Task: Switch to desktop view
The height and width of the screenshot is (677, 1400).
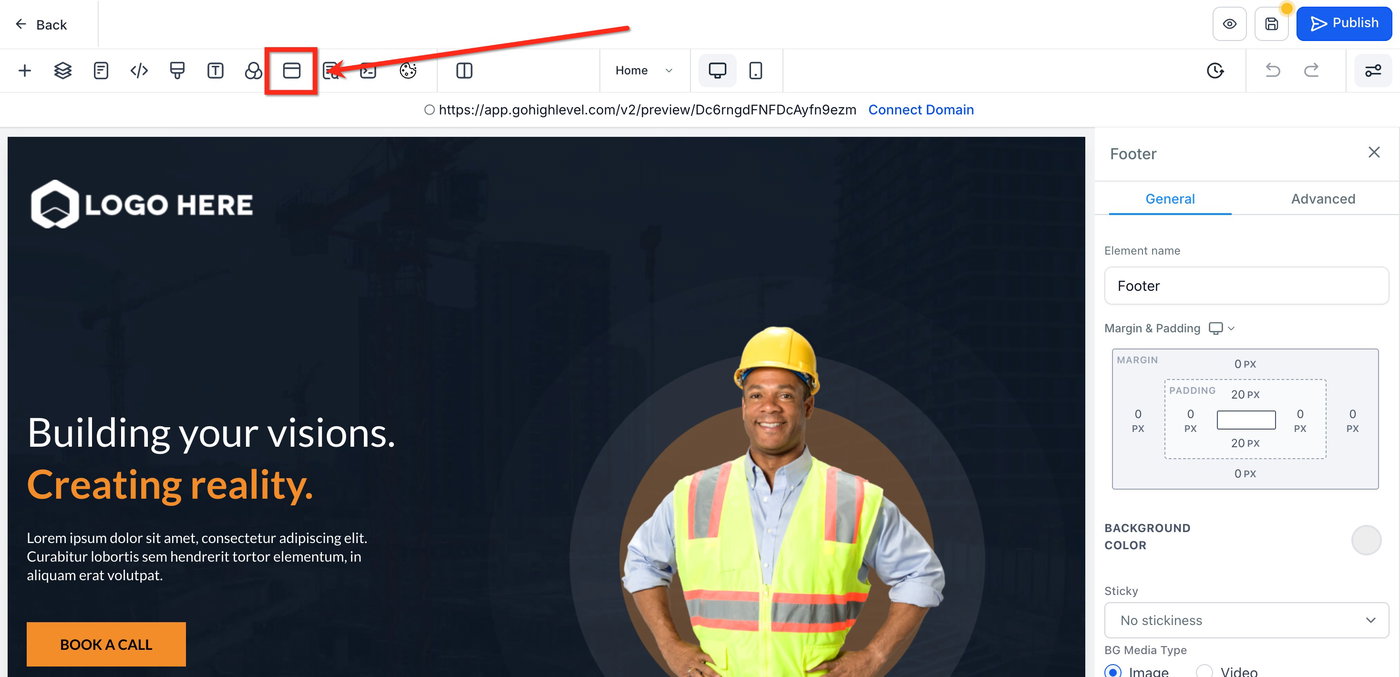Action: point(717,71)
